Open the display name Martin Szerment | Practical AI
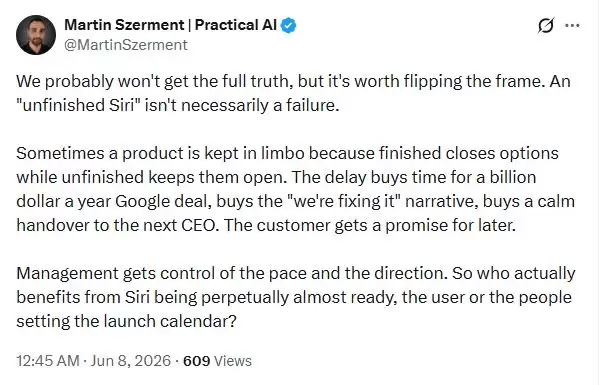The height and width of the screenshot is (385, 600). pyautogui.click(x=170, y=25)
